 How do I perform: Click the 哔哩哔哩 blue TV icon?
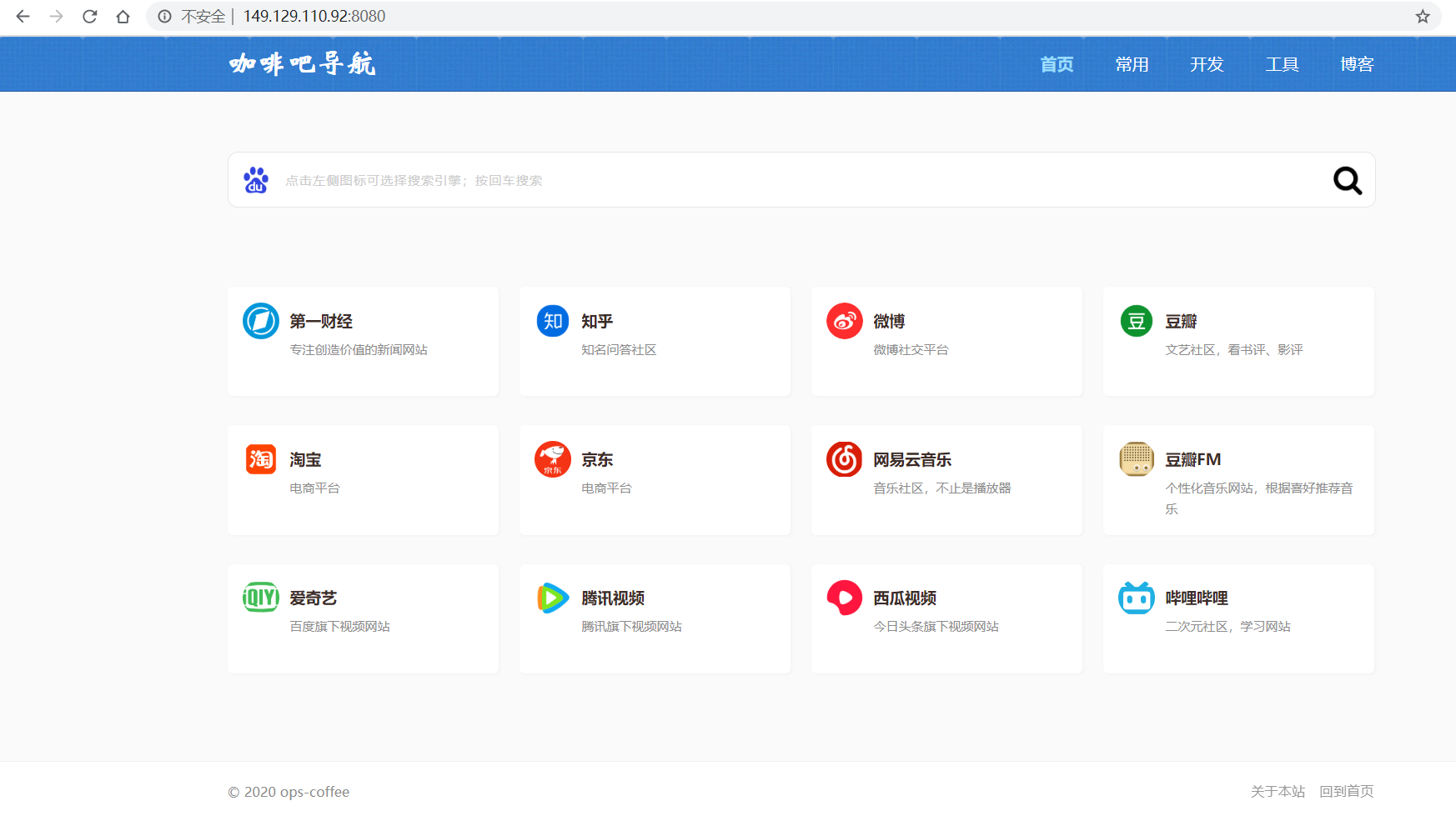pyautogui.click(x=1137, y=598)
